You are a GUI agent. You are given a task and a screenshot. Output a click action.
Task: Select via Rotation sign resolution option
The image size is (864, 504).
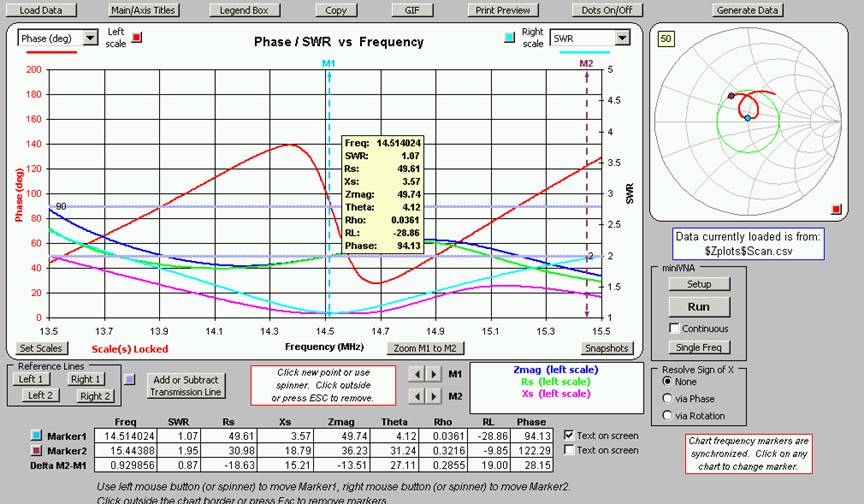click(668, 417)
